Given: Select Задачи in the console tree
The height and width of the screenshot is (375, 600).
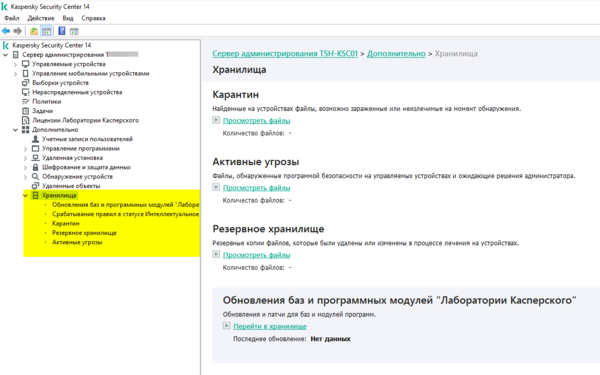Looking at the screenshot, I should (x=42, y=111).
